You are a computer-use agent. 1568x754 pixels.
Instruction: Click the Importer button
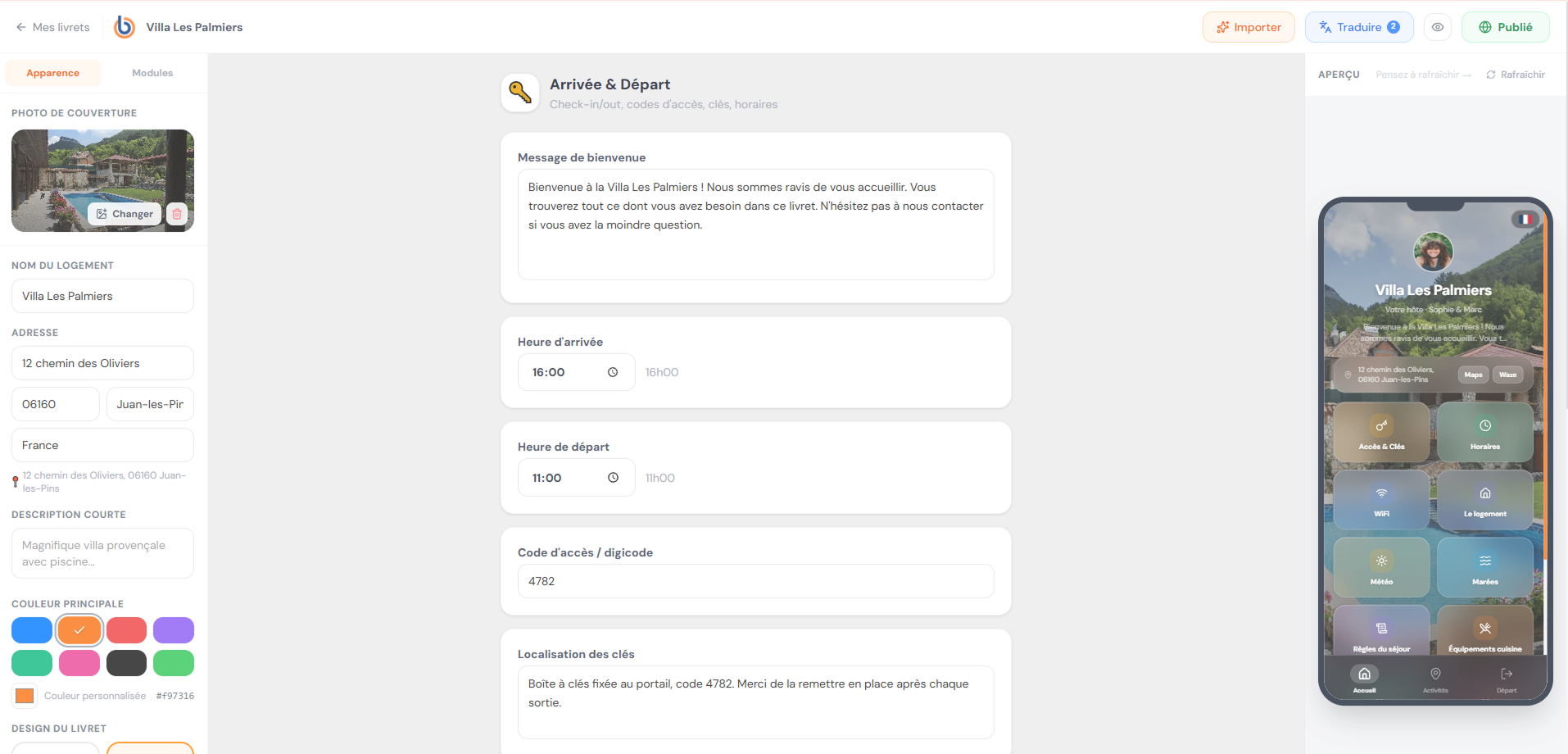pos(1249,27)
